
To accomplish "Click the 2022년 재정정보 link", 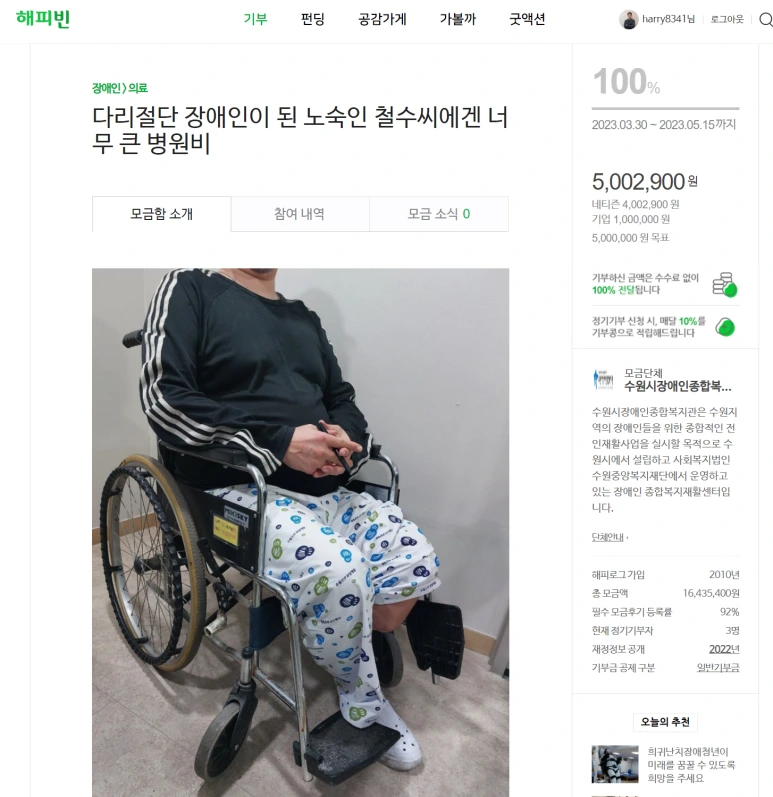I will pyautogui.click(x=724, y=649).
